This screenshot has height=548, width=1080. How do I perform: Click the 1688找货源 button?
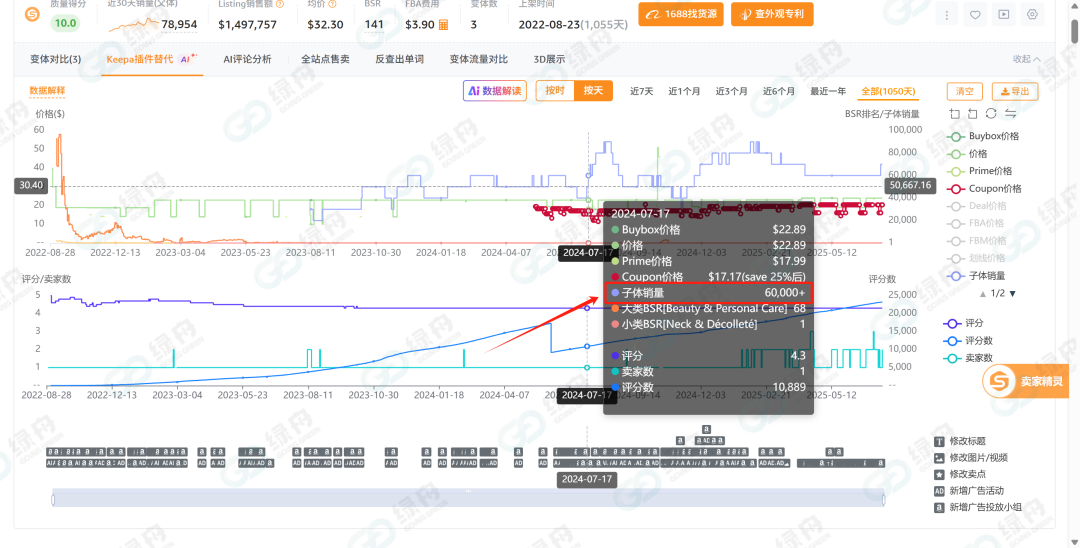tap(681, 14)
